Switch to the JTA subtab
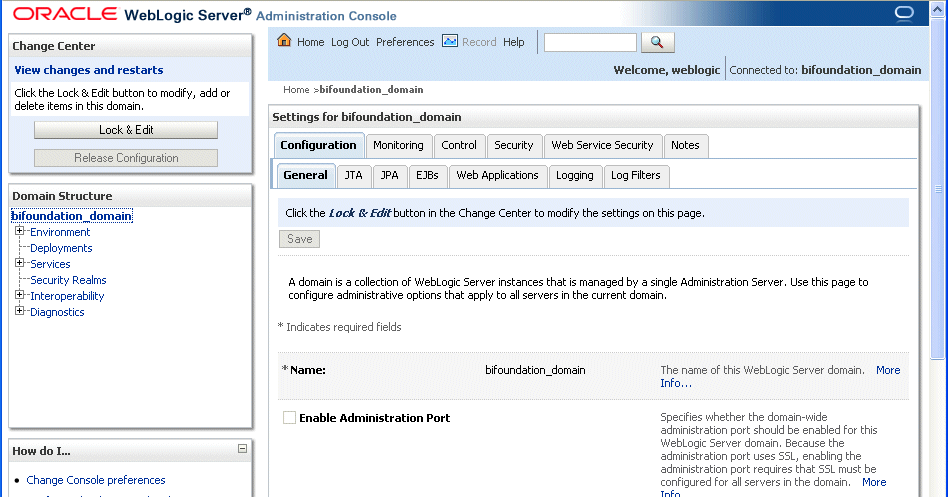This screenshot has height=497, width=948. [x=354, y=176]
